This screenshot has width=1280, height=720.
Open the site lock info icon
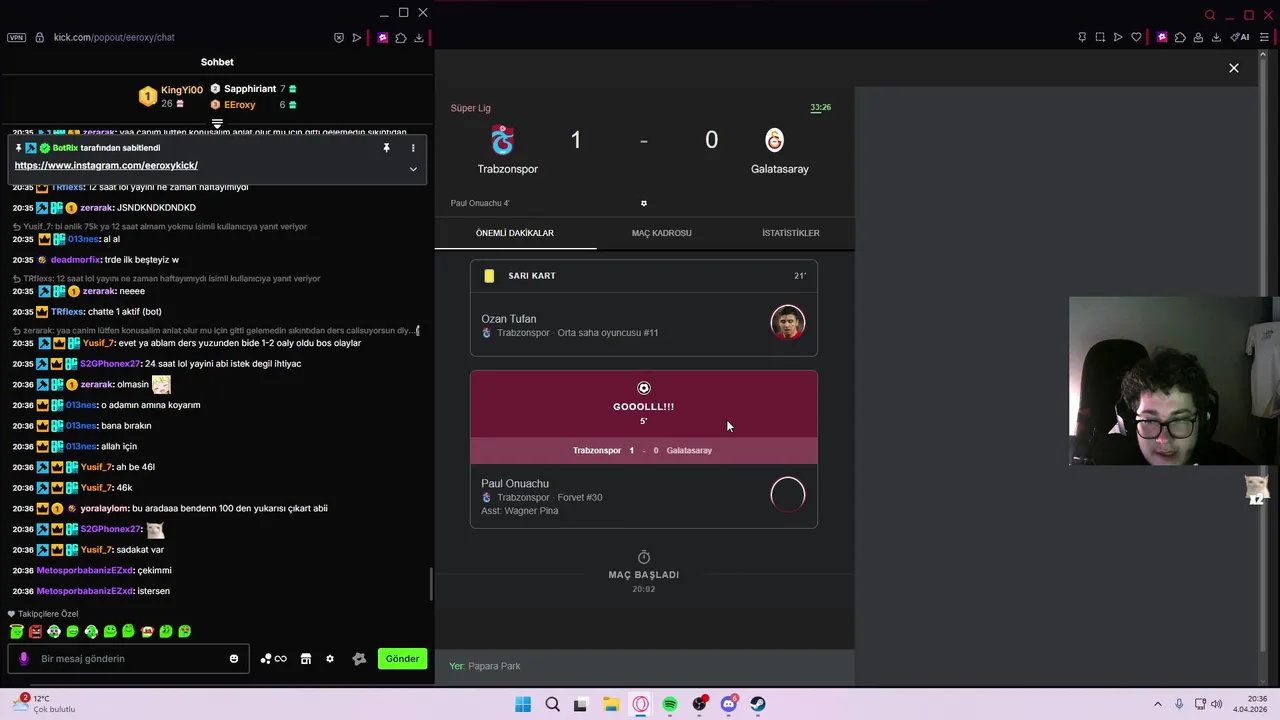tap(39, 37)
